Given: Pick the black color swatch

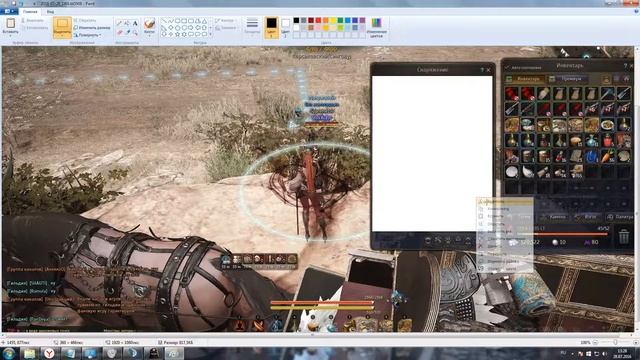Looking at the screenshot, I should click(296, 20).
